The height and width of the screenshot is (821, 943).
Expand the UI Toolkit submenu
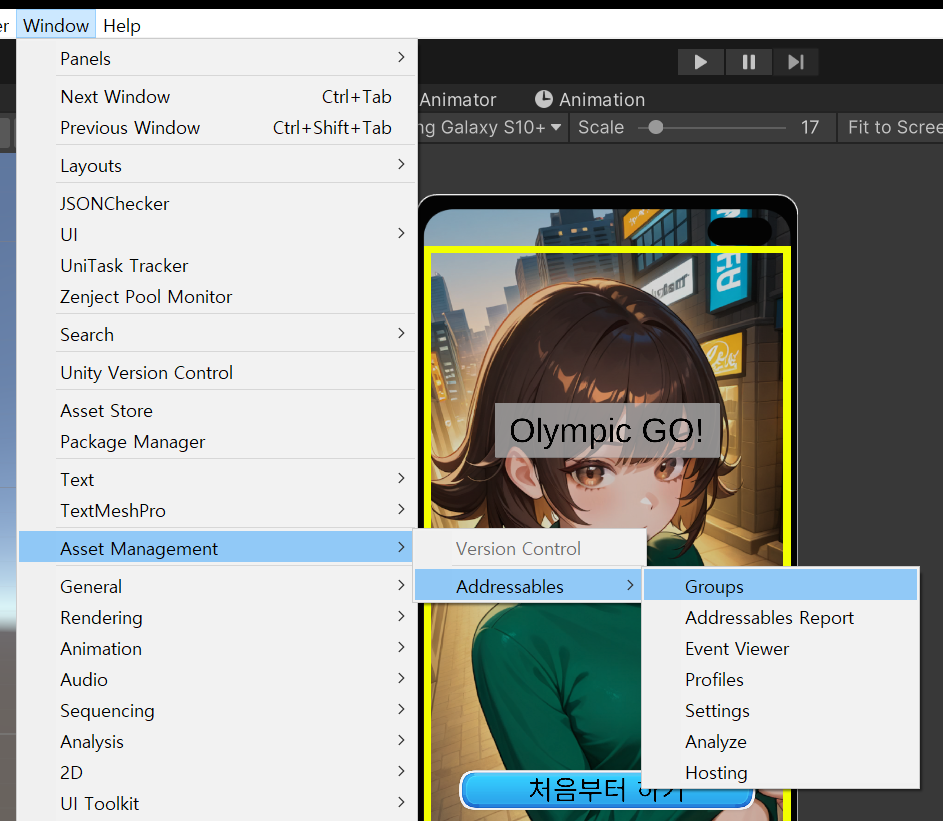click(218, 804)
